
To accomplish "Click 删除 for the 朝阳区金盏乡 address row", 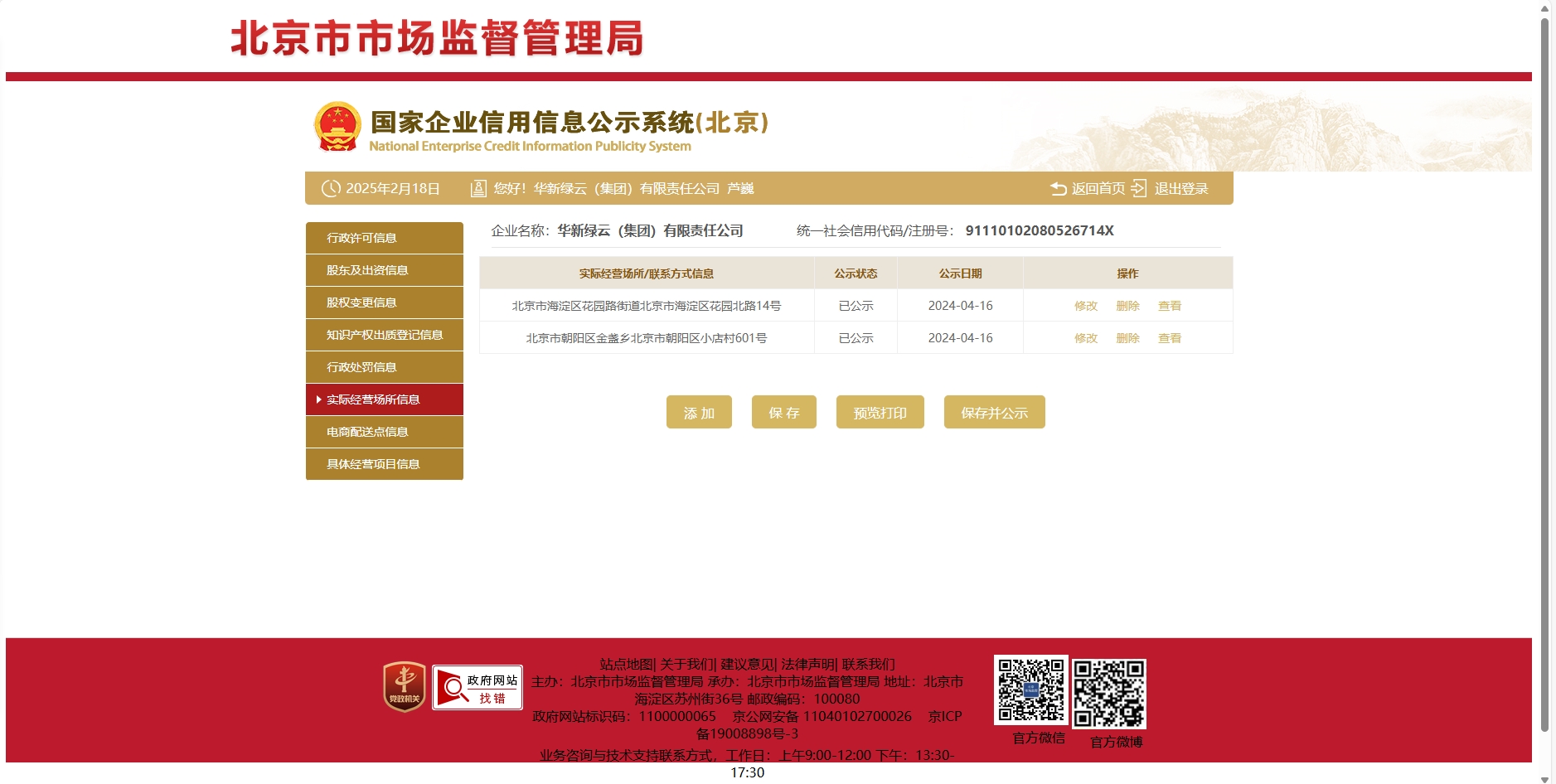I will coord(1127,338).
